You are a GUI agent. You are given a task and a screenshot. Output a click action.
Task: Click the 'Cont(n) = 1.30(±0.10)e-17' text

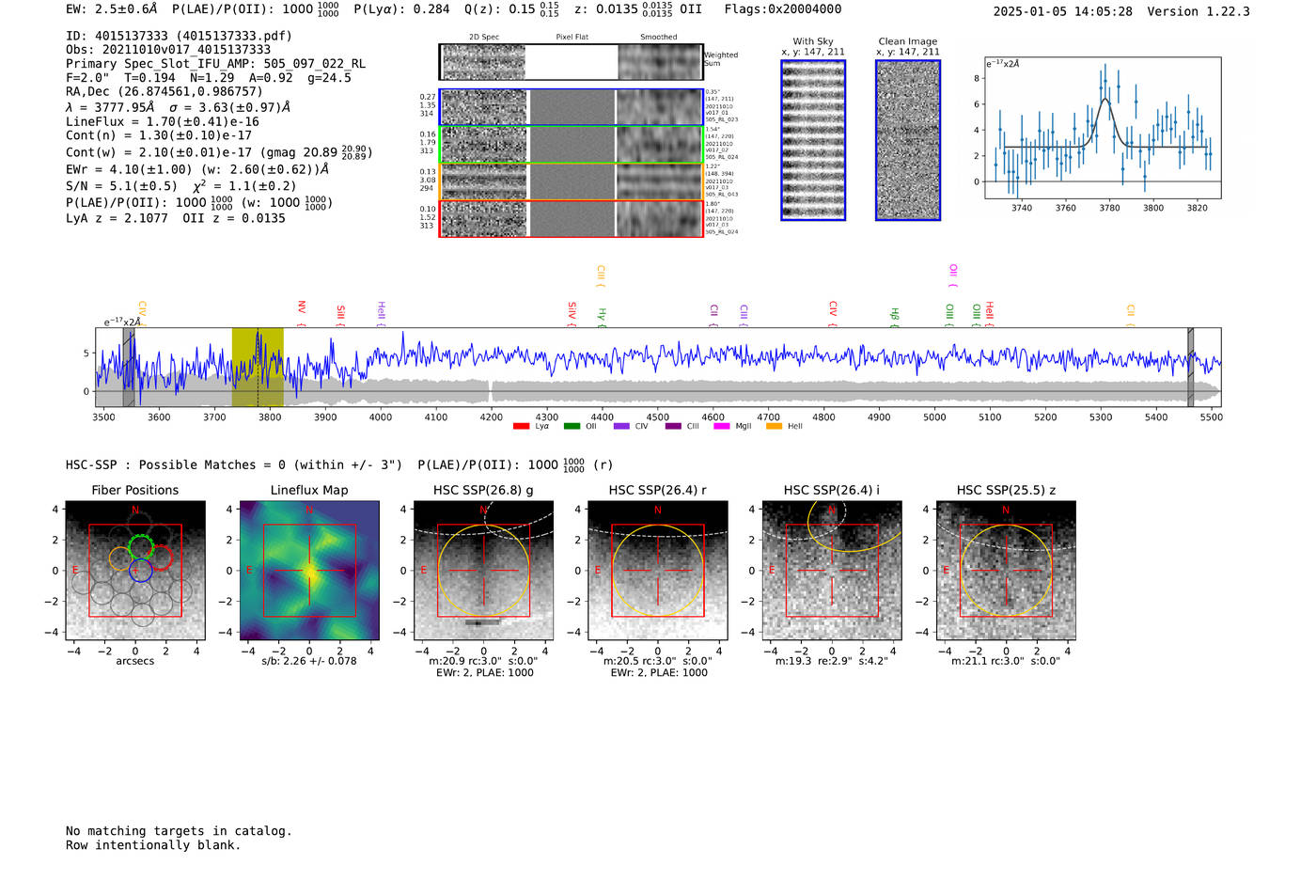coord(159,135)
